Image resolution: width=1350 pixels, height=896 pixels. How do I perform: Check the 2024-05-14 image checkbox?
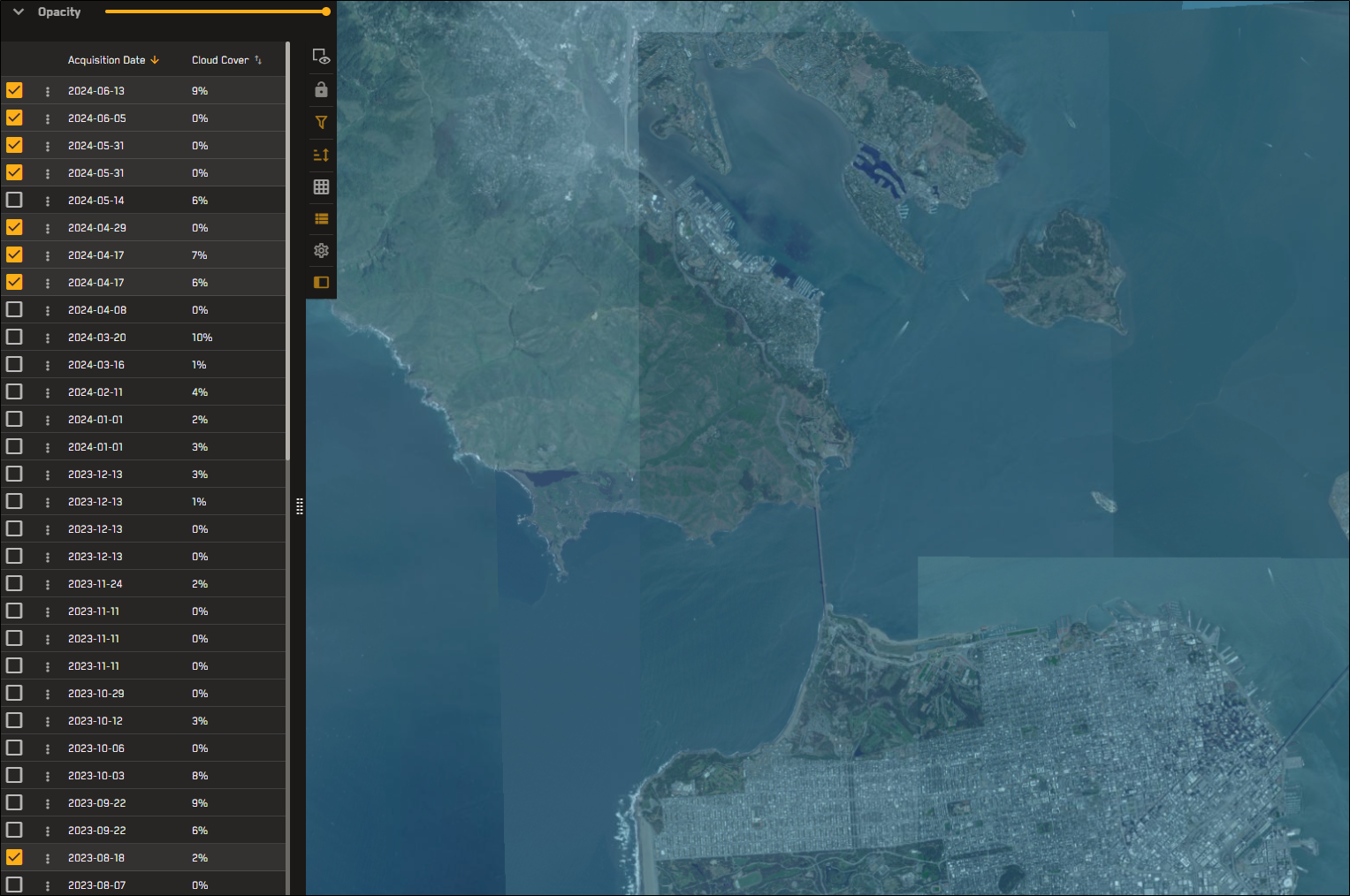pos(14,200)
